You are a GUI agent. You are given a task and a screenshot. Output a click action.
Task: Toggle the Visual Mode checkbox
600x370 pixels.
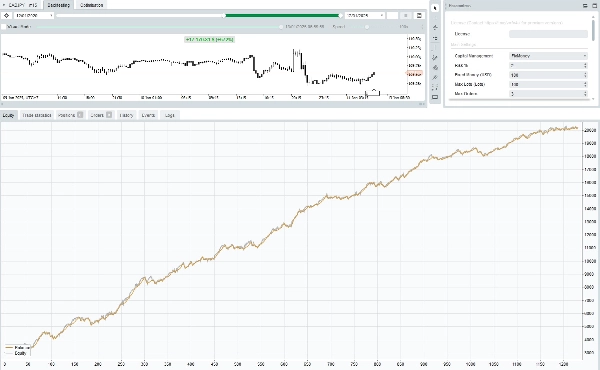tap(4, 27)
